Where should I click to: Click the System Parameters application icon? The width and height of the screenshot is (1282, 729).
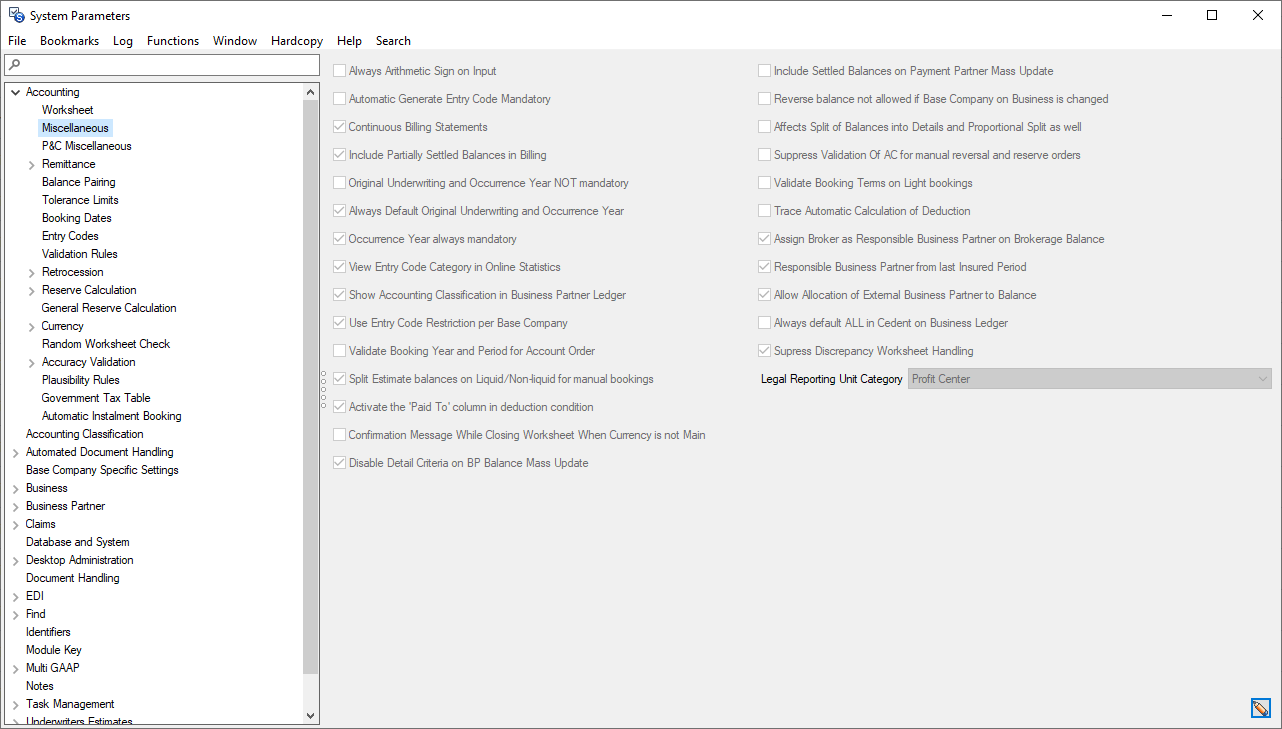pos(15,15)
